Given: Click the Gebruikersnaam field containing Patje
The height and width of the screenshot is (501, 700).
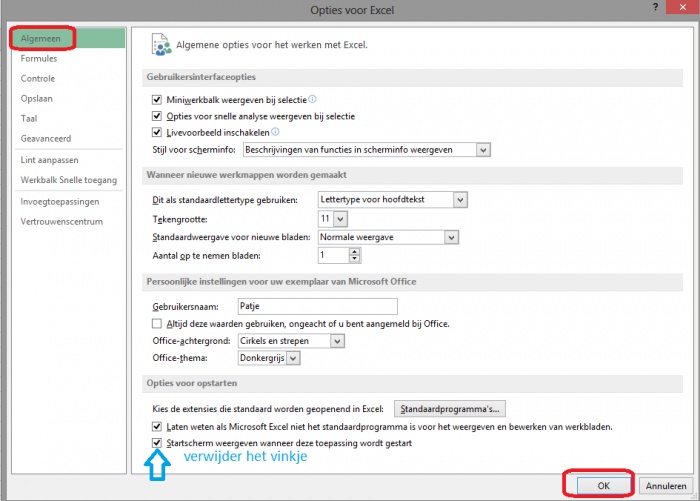Looking at the screenshot, I should (317, 306).
